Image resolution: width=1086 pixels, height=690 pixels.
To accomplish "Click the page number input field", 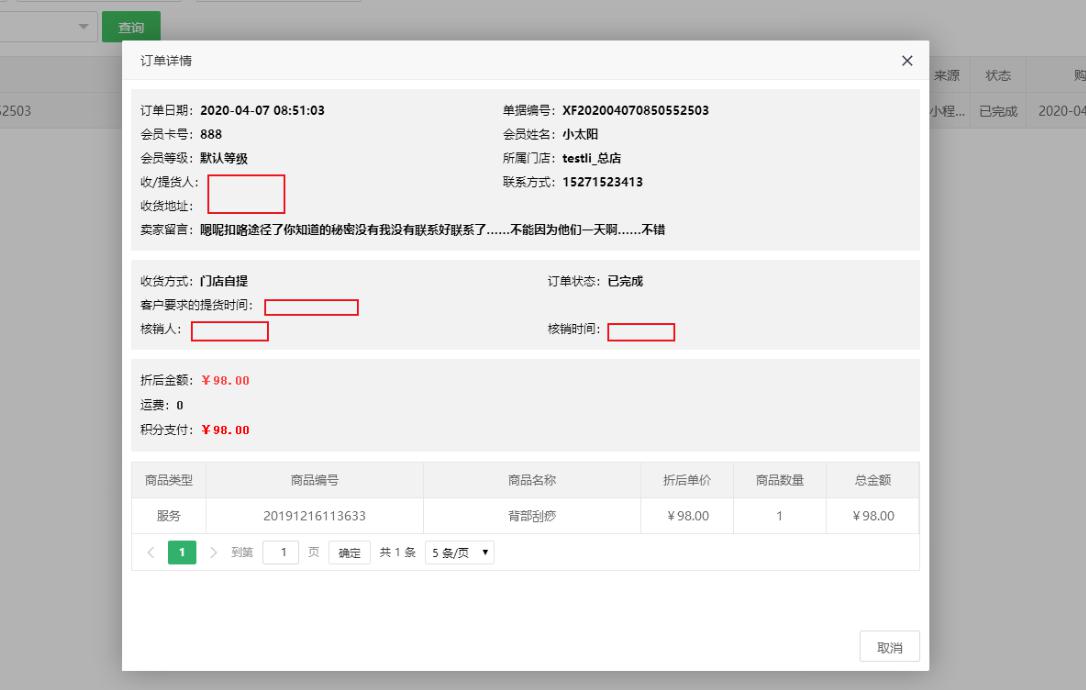I will (x=282, y=552).
